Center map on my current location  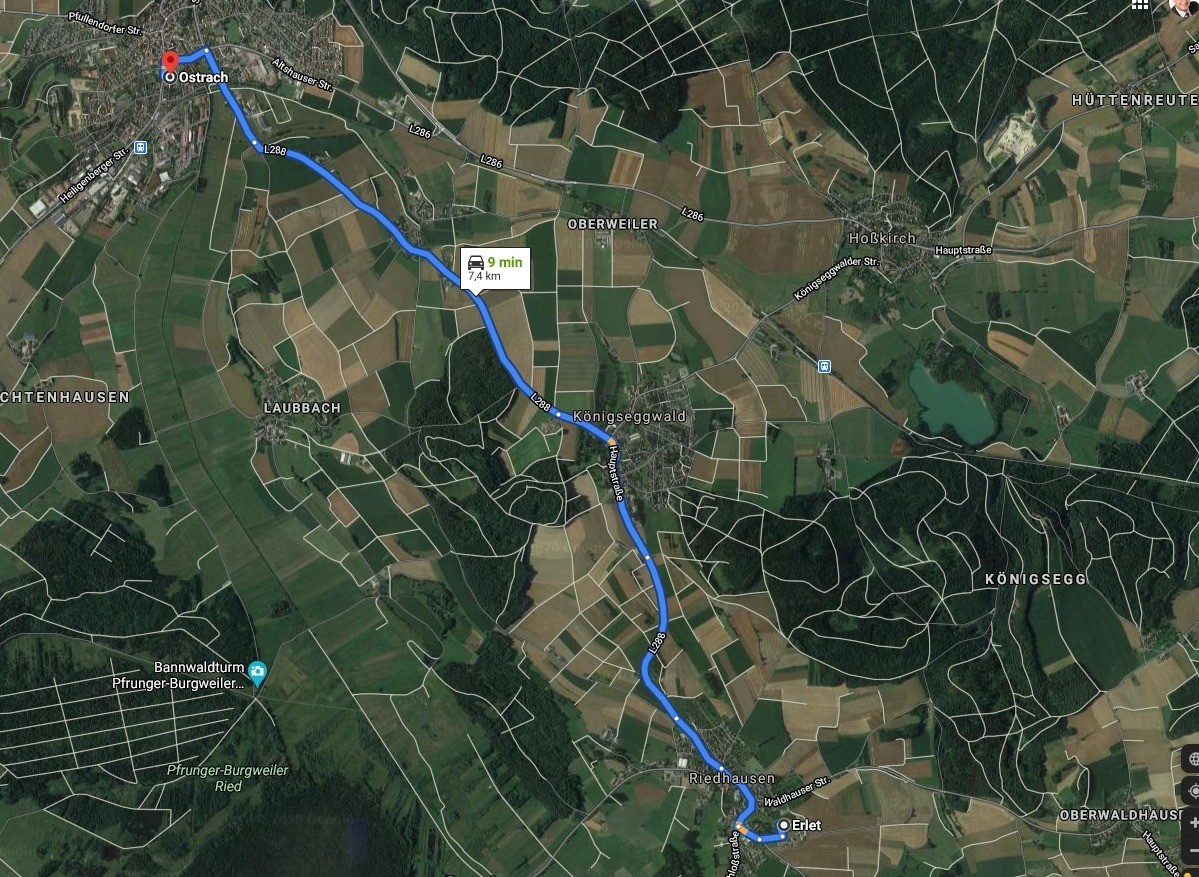pyautogui.click(x=1192, y=791)
